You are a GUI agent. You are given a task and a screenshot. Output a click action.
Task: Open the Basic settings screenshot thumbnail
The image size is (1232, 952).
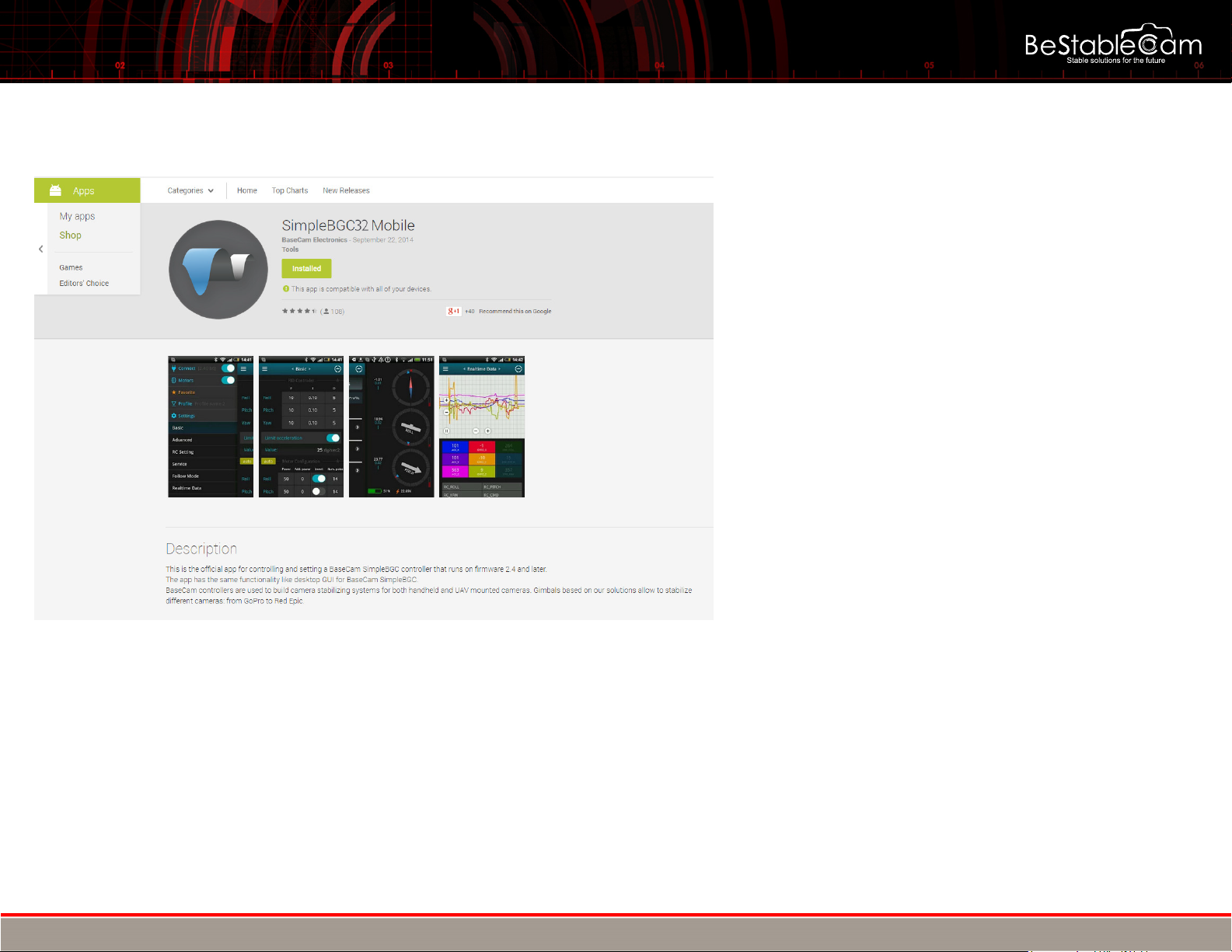[301, 427]
